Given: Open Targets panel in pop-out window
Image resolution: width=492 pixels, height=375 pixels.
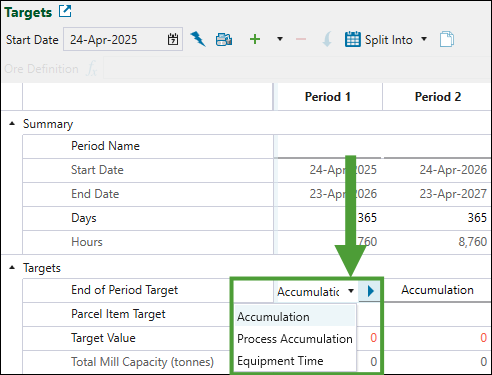Looking at the screenshot, I should [x=65, y=11].
